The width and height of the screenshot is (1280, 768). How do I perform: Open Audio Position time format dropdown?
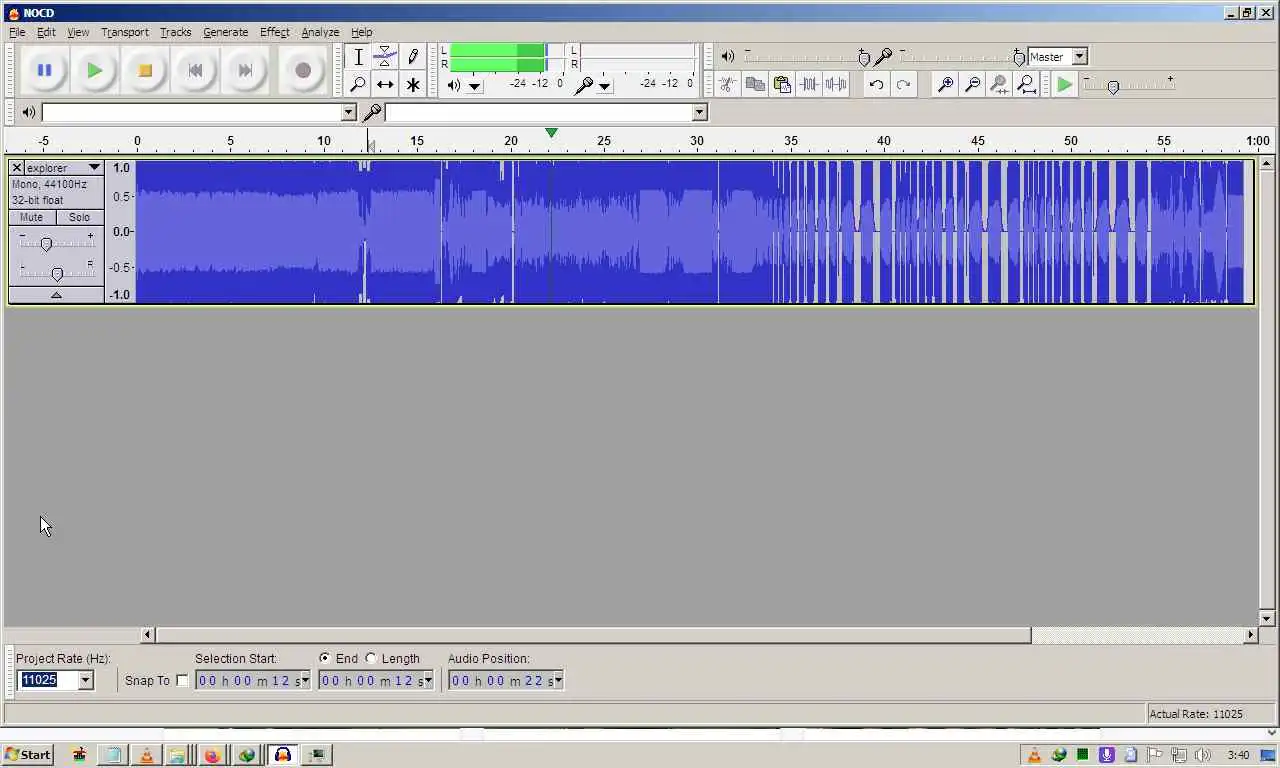(558, 681)
